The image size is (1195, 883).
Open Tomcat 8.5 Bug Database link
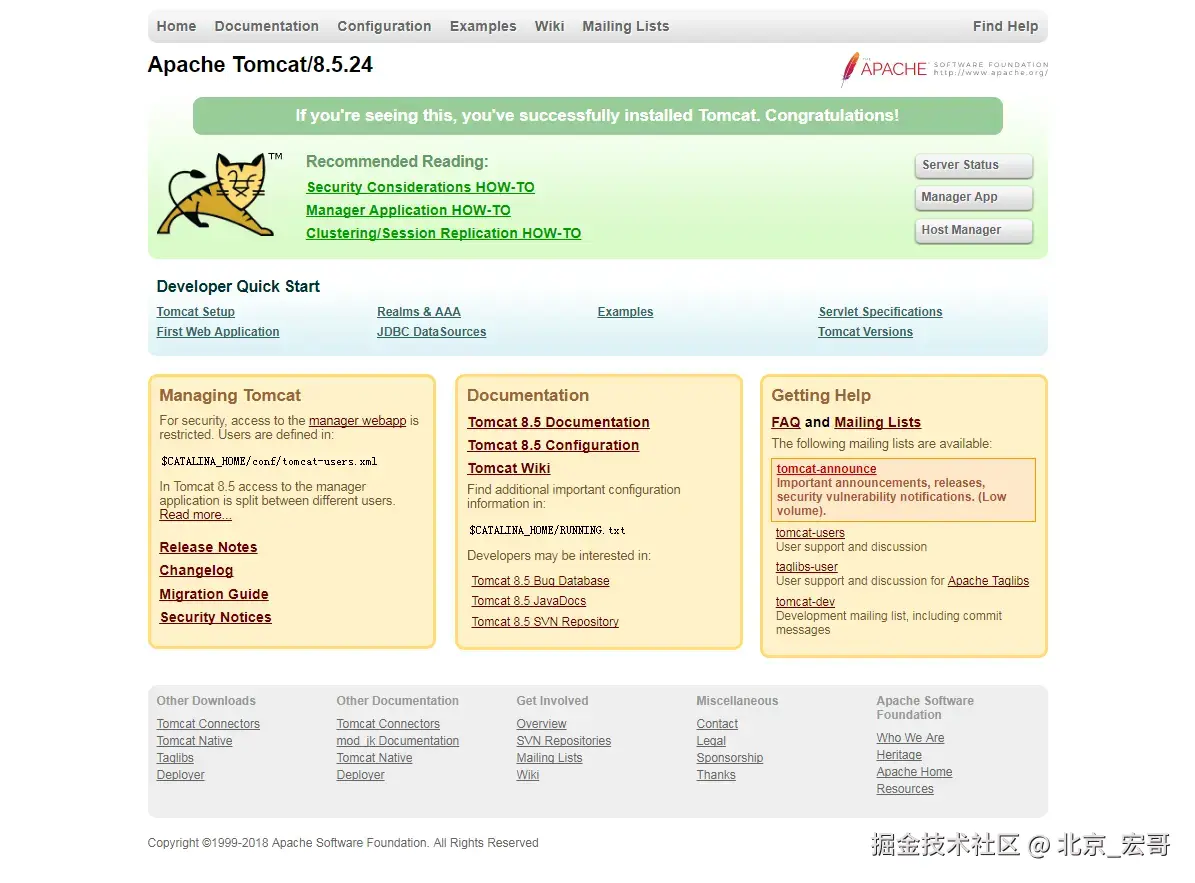[540, 581]
